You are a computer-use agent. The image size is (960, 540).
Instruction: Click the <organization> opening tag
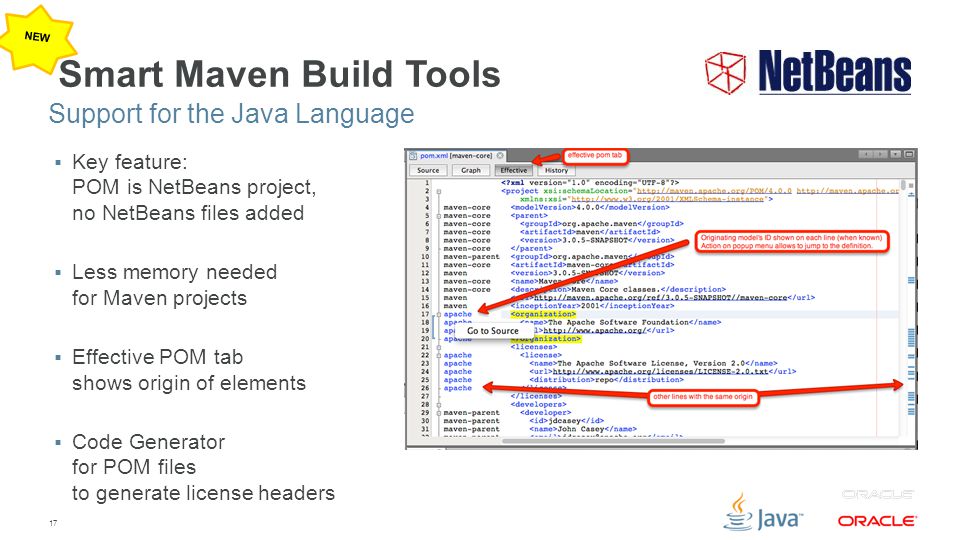(x=543, y=314)
